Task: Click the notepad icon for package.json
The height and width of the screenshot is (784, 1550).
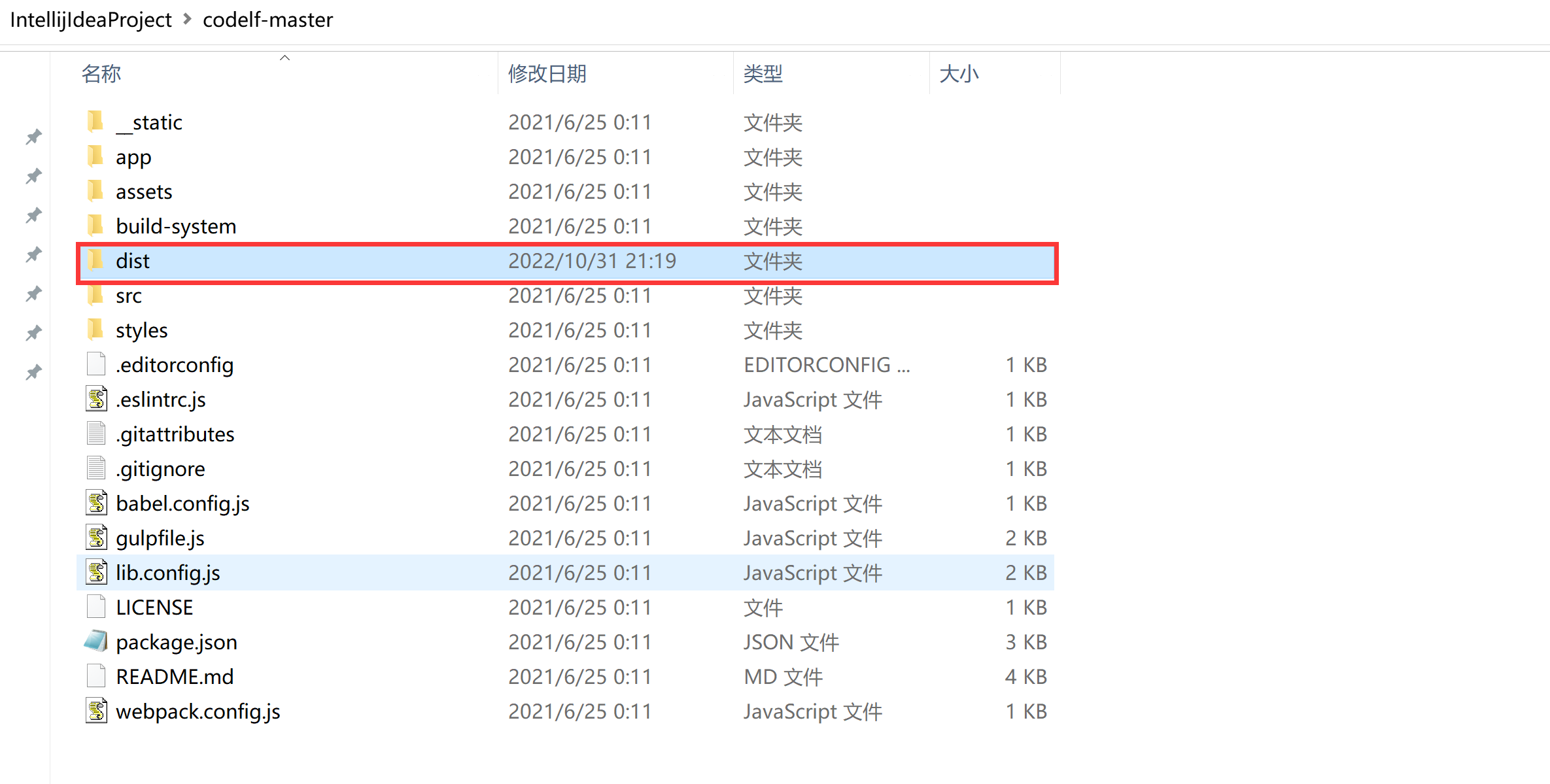Action: (x=95, y=641)
